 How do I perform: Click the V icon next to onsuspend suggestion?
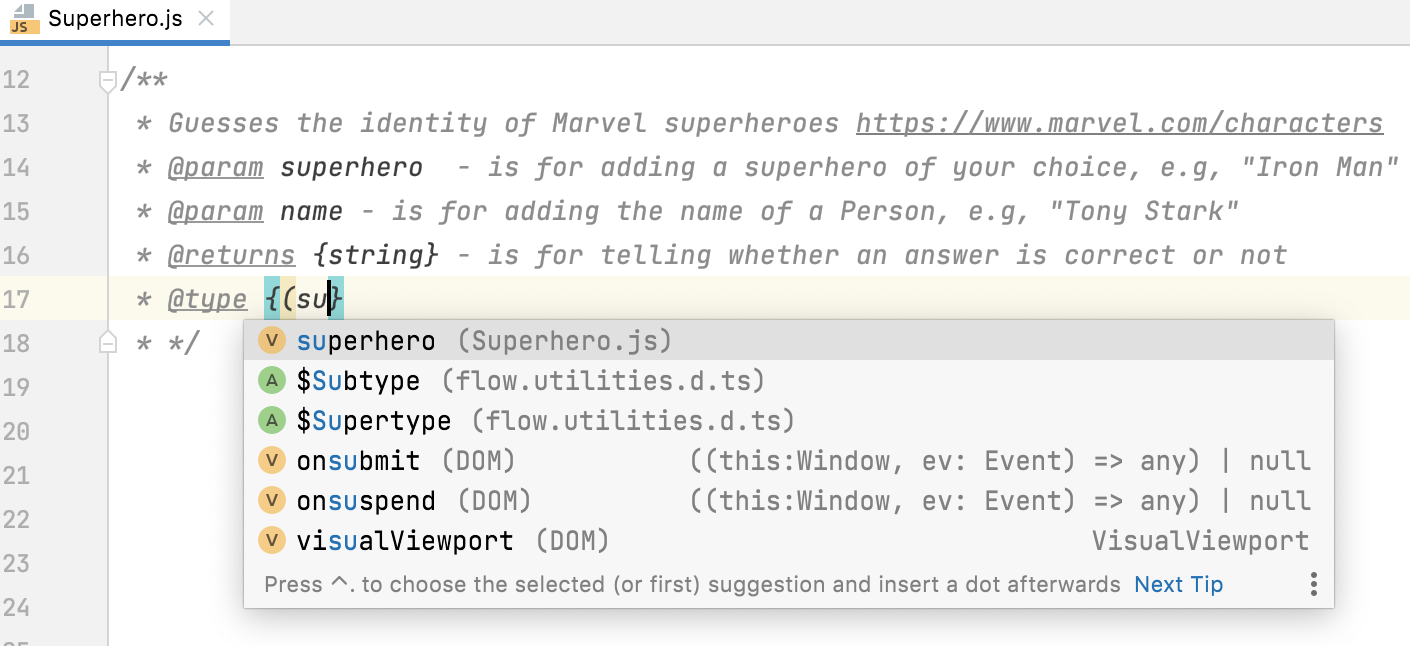click(x=273, y=500)
